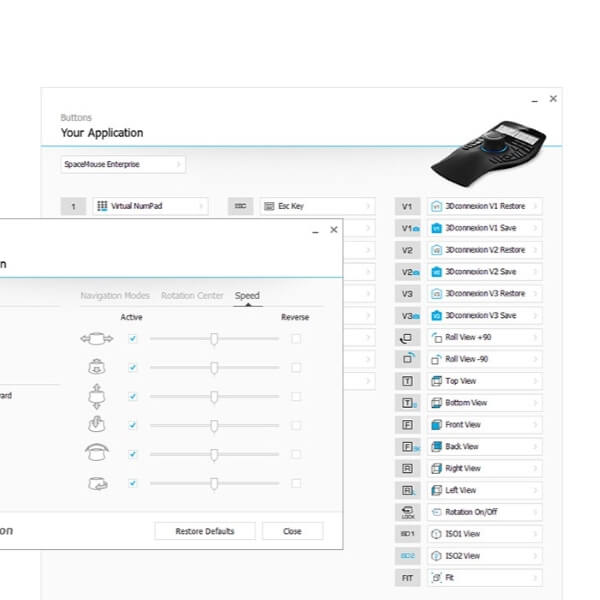Click the V2 key badge

407,250
